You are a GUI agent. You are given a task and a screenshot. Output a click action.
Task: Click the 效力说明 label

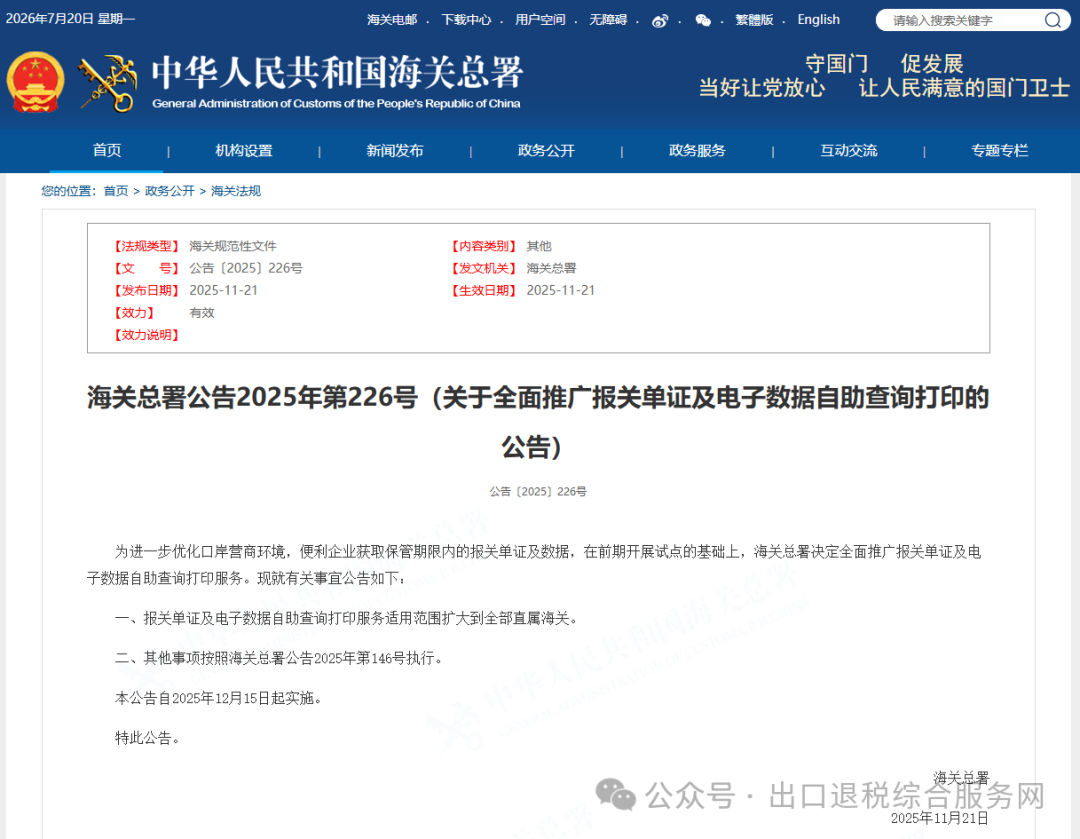pos(147,335)
